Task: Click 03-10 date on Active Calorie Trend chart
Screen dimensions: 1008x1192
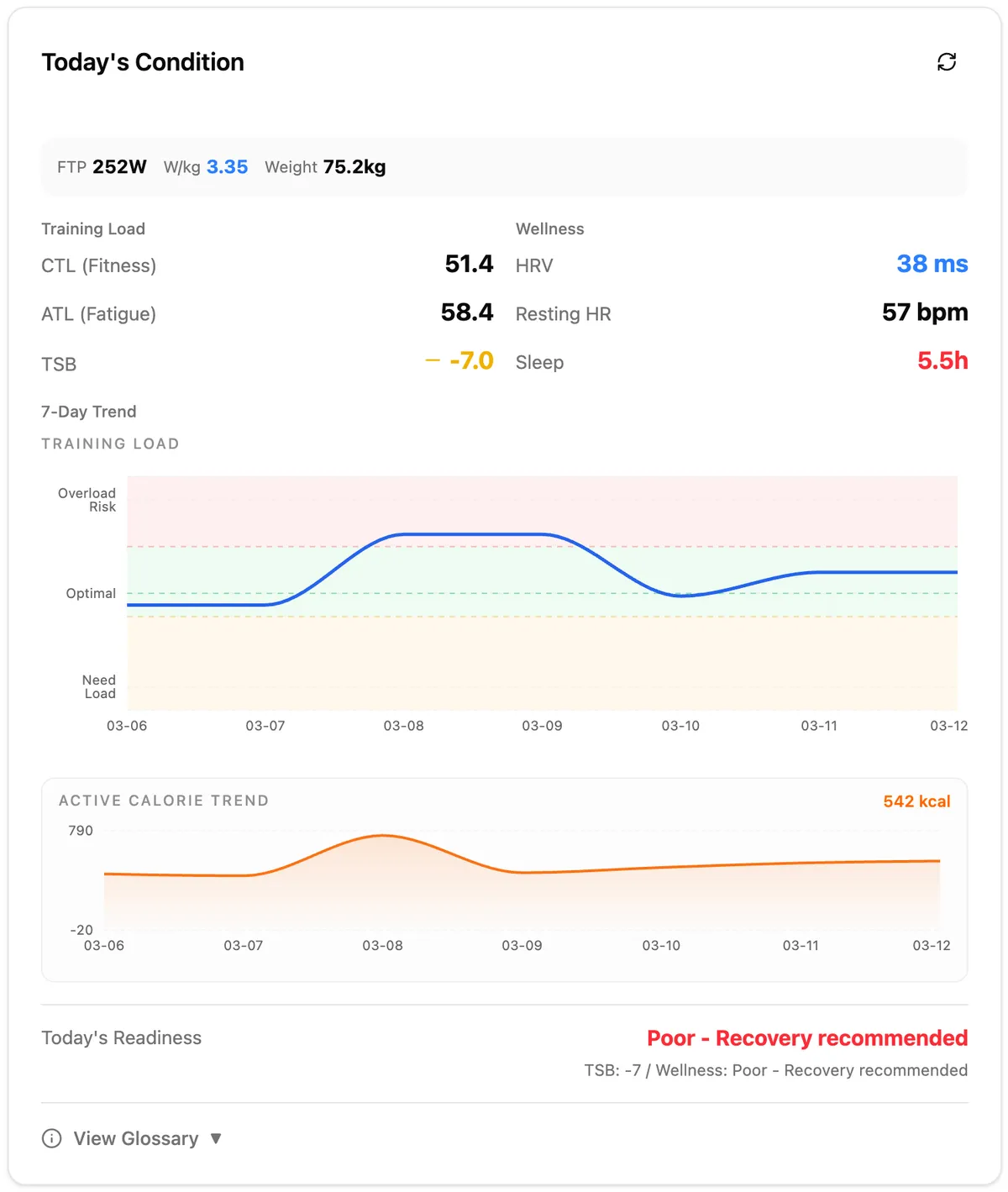Action: [661, 946]
